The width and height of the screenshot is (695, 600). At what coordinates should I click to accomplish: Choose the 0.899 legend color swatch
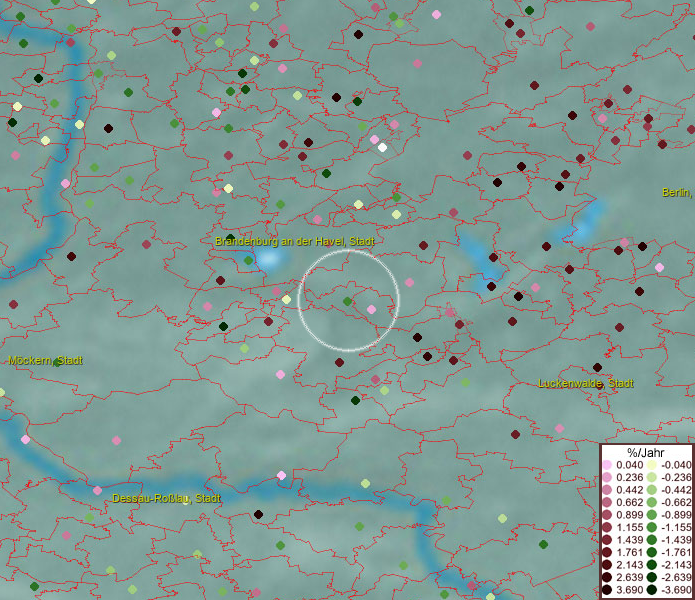(607, 515)
